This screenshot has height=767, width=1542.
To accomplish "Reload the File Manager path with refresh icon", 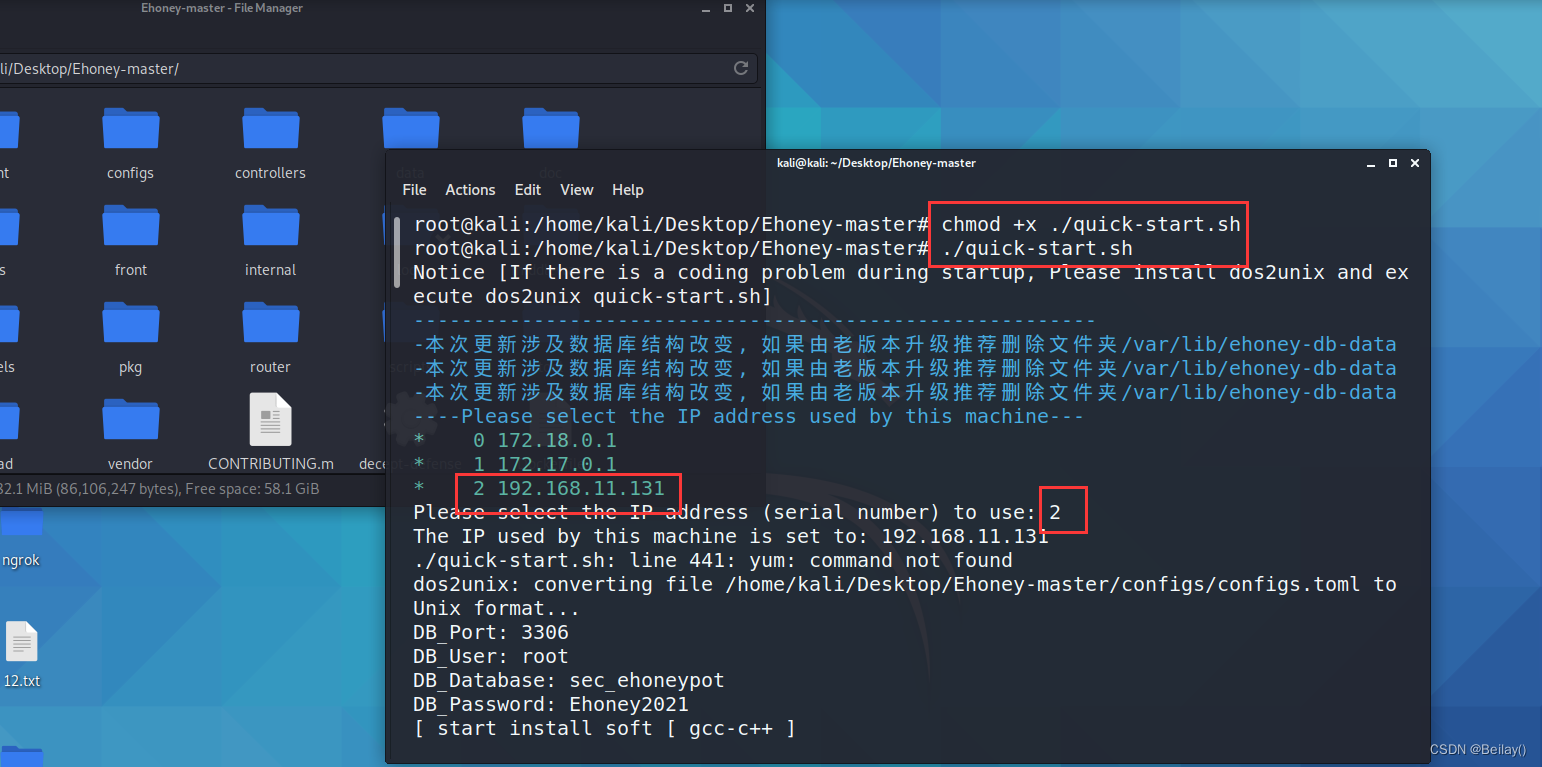I will coord(741,68).
